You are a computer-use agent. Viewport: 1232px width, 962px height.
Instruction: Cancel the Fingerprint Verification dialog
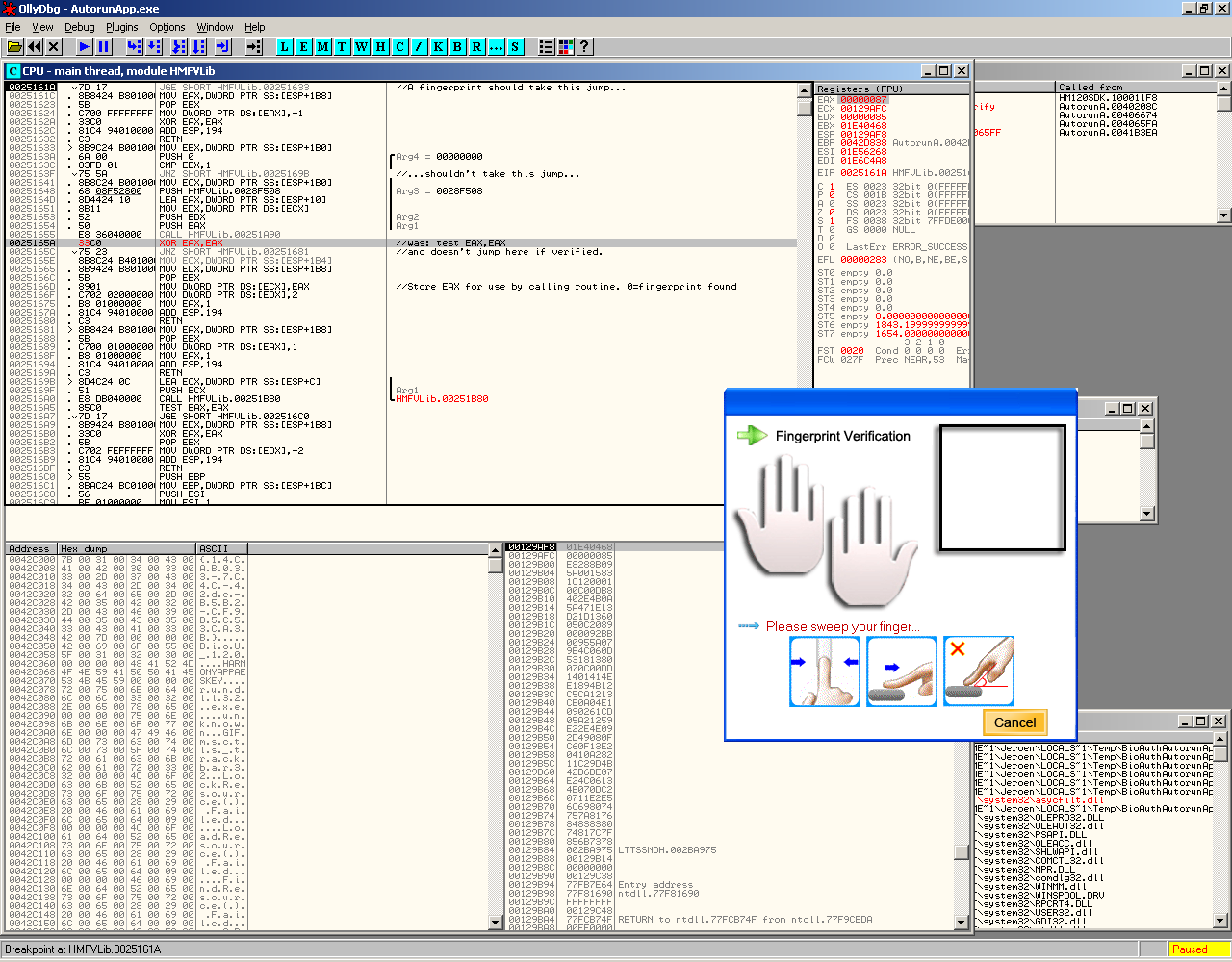[1014, 722]
